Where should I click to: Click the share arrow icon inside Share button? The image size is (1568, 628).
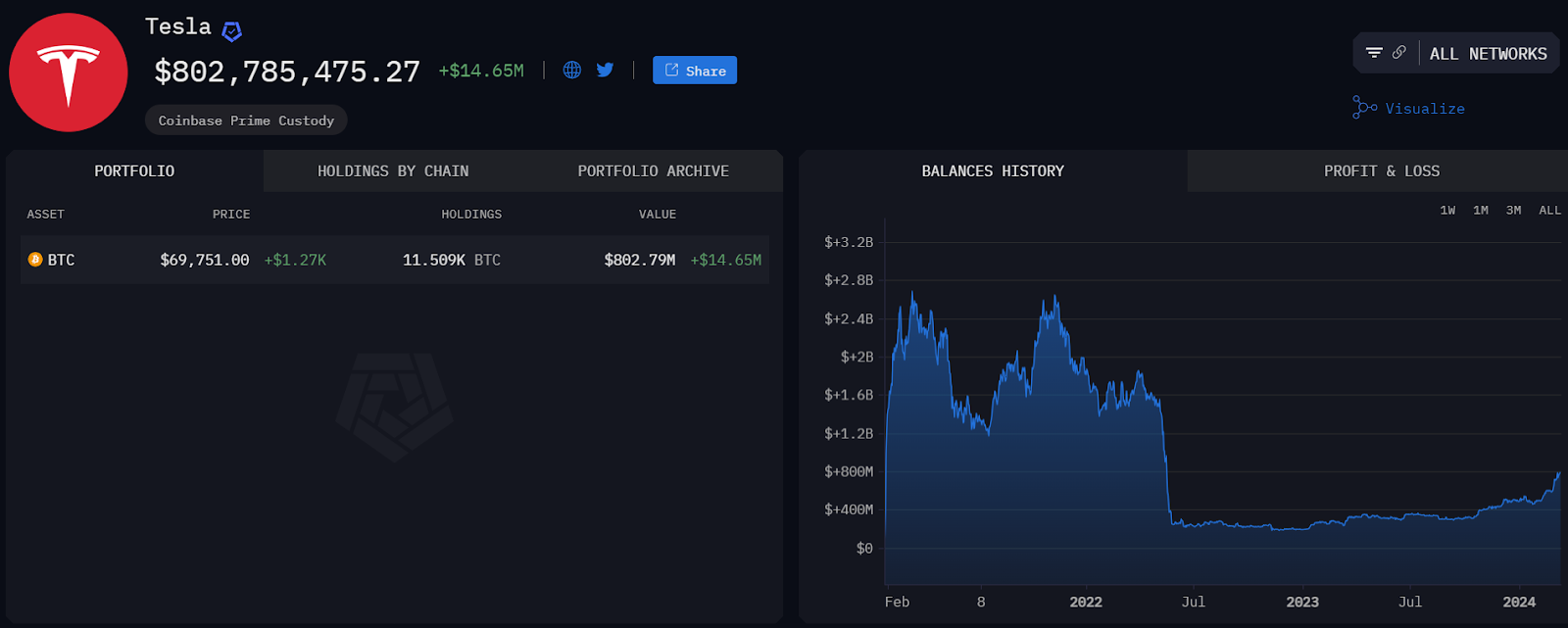[671, 70]
